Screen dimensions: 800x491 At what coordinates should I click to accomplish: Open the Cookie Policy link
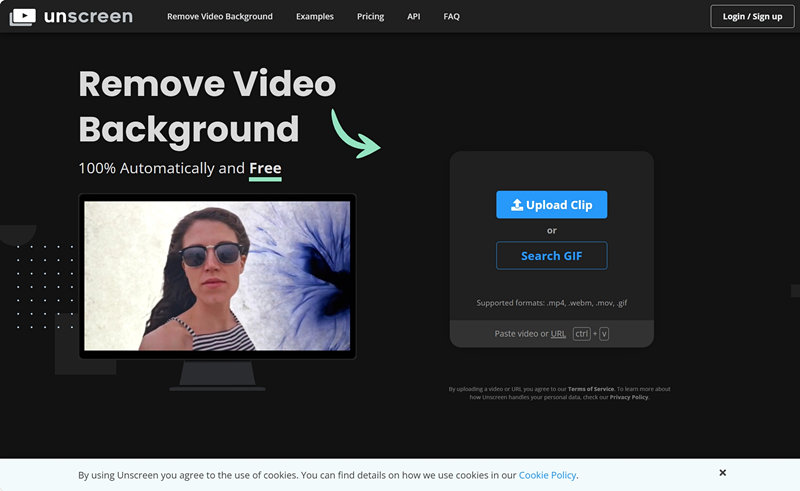click(547, 475)
